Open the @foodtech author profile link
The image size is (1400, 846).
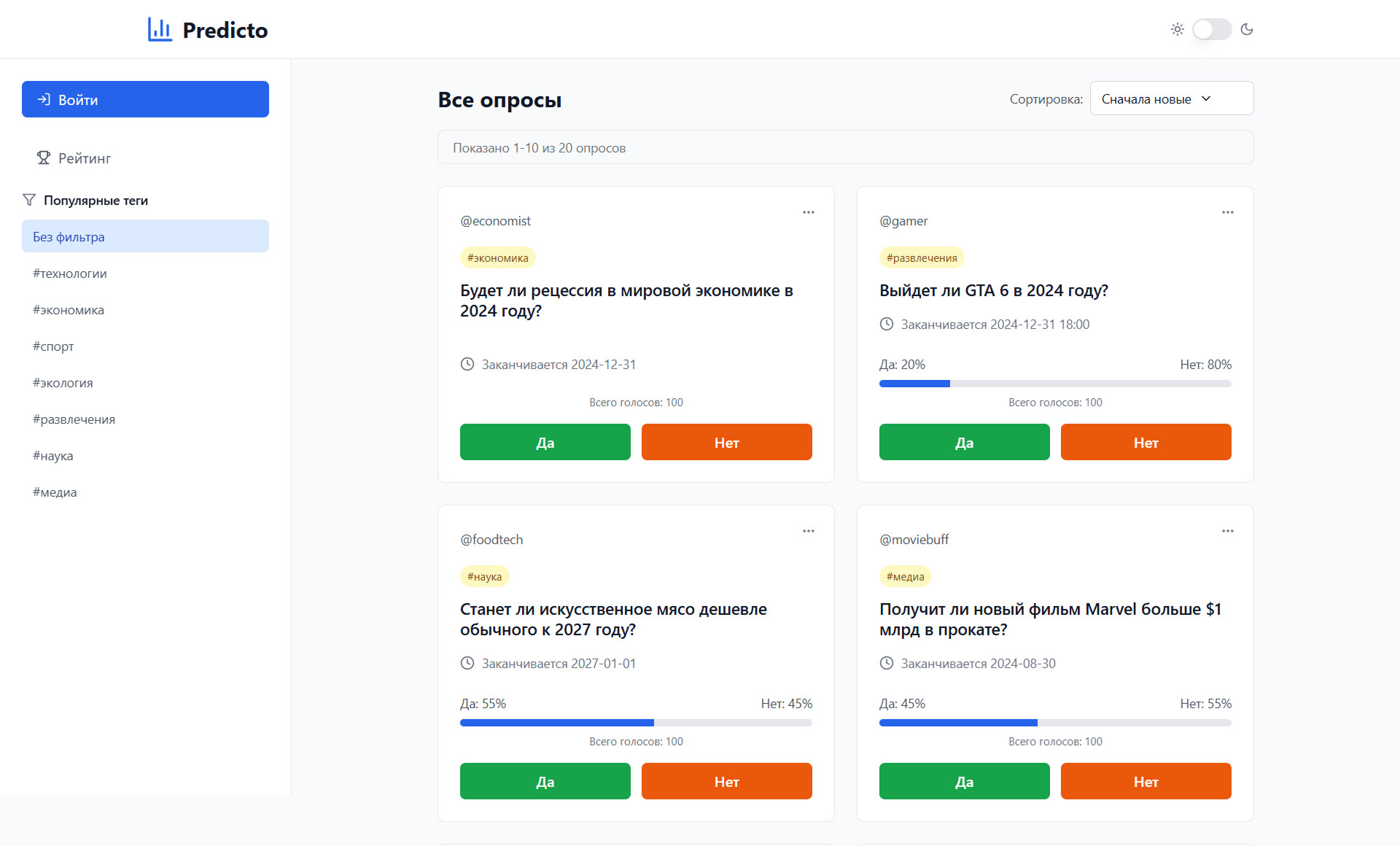click(x=491, y=540)
